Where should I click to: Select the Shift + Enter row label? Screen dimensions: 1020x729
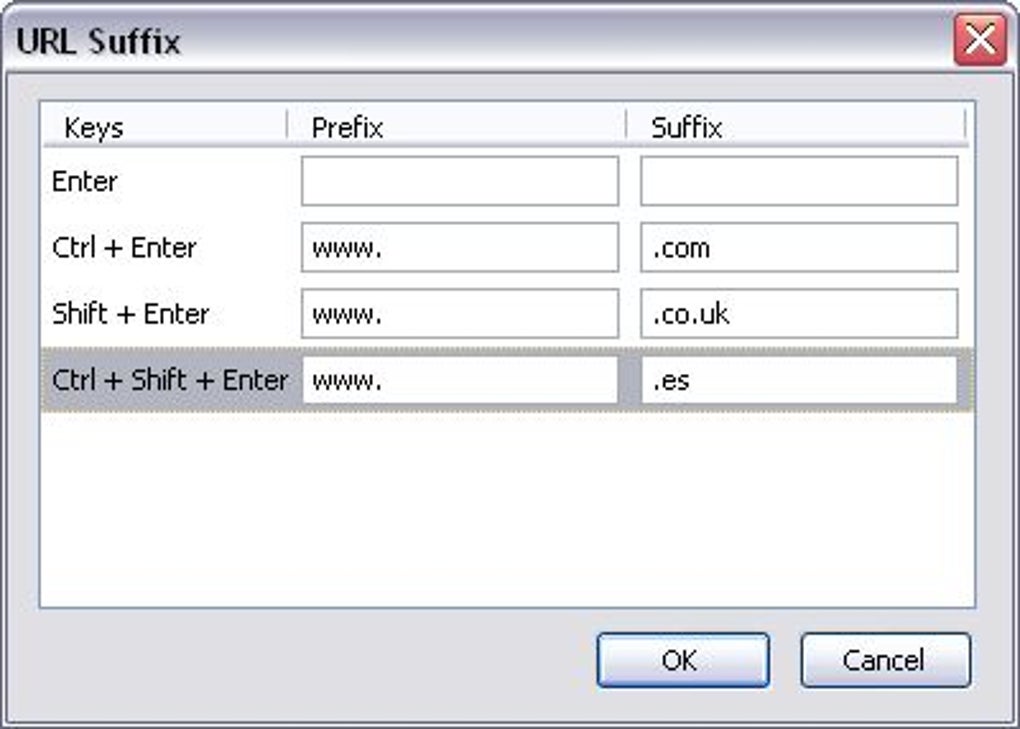tap(130, 314)
